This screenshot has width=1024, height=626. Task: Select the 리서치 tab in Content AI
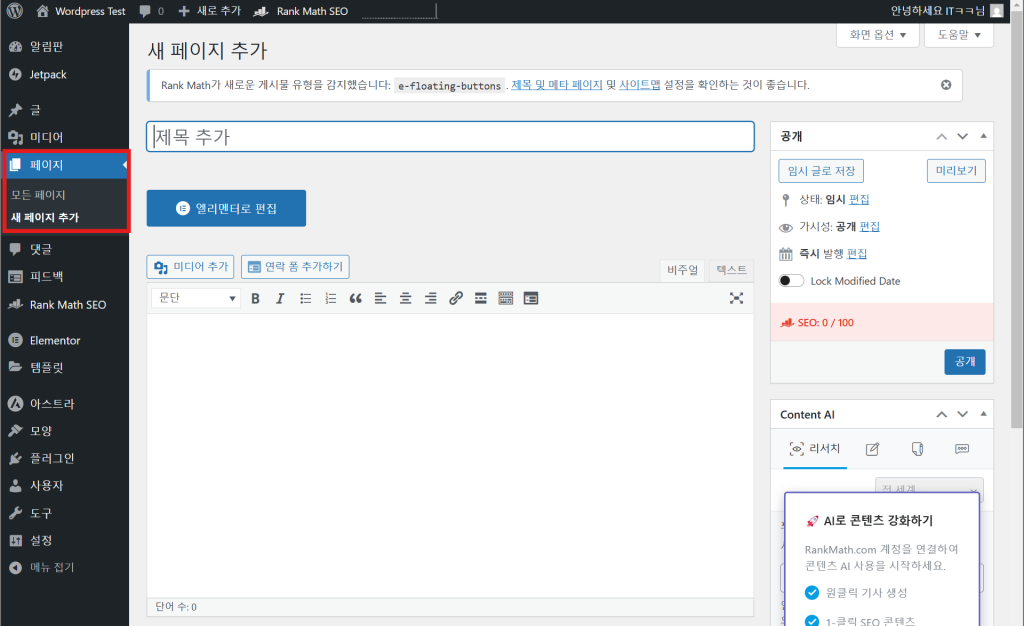pos(815,448)
